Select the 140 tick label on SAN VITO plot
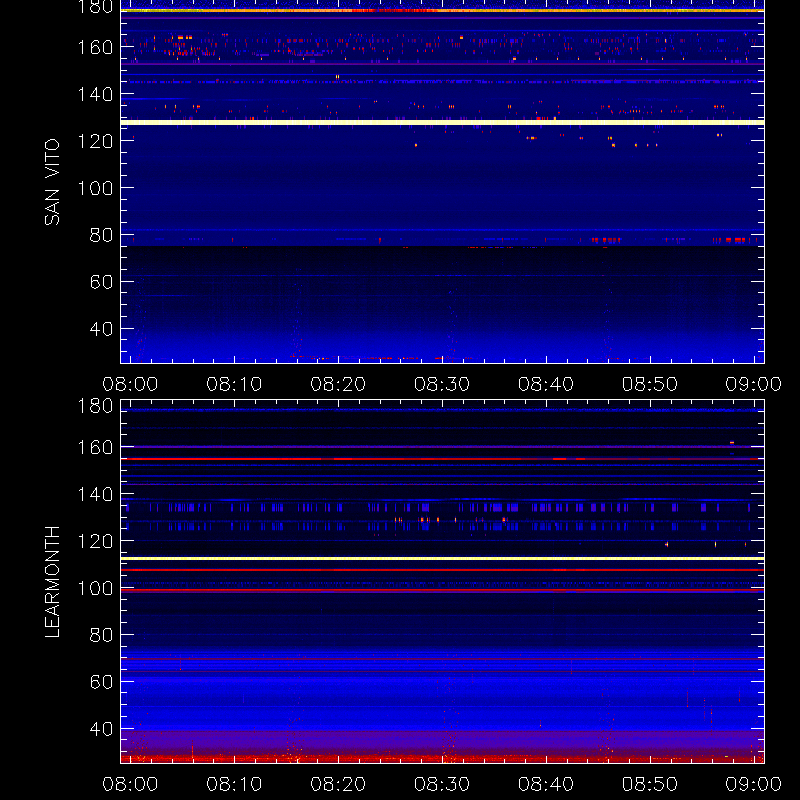This screenshot has height=800, width=800. tap(95, 94)
